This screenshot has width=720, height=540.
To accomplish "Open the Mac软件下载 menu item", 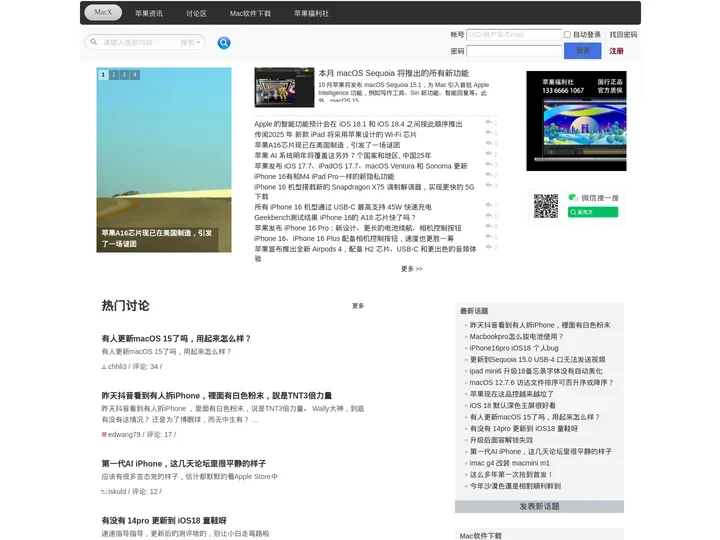I will pyautogui.click(x=250, y=13).
